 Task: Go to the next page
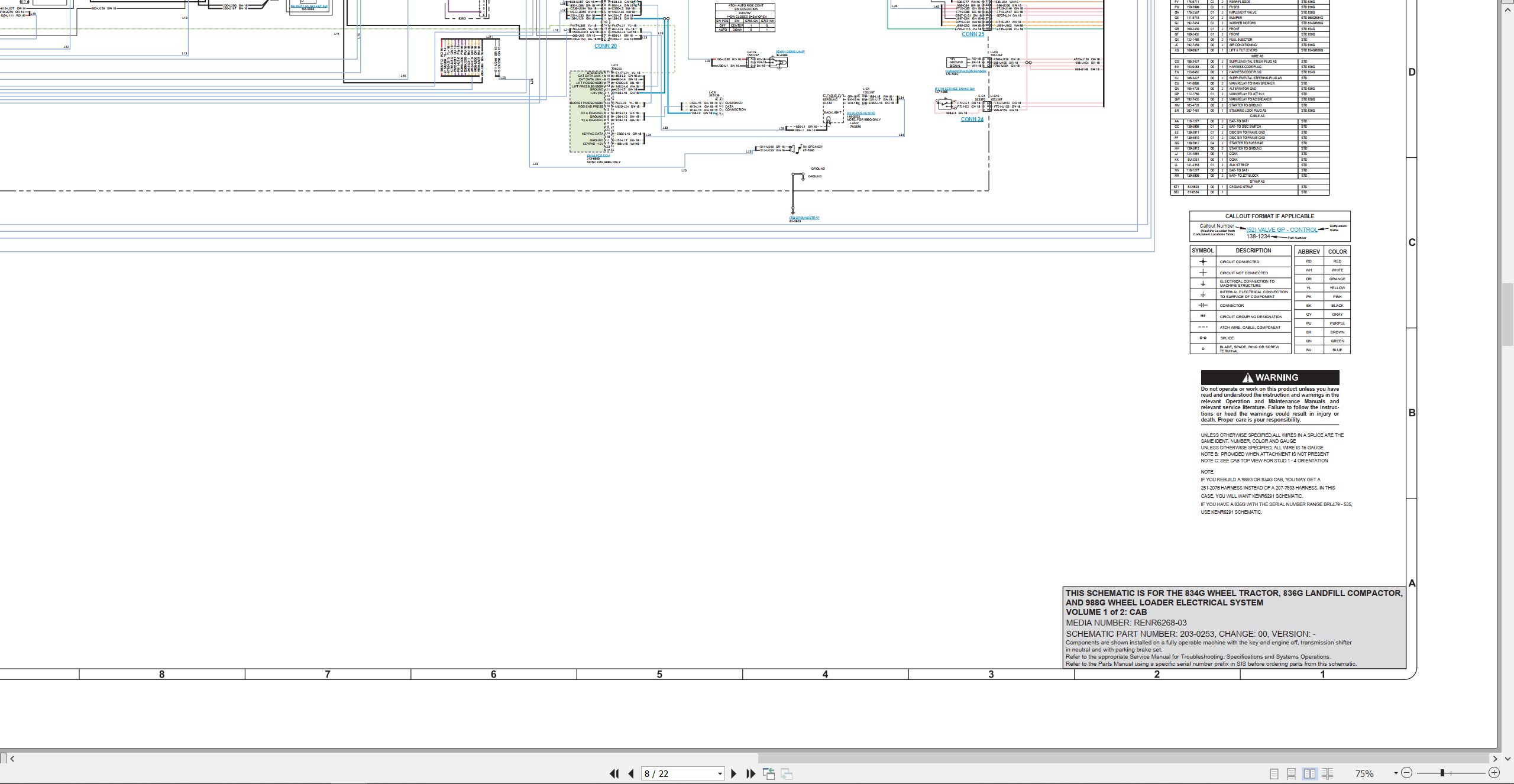pyautogui.click(x=734, y=773)
